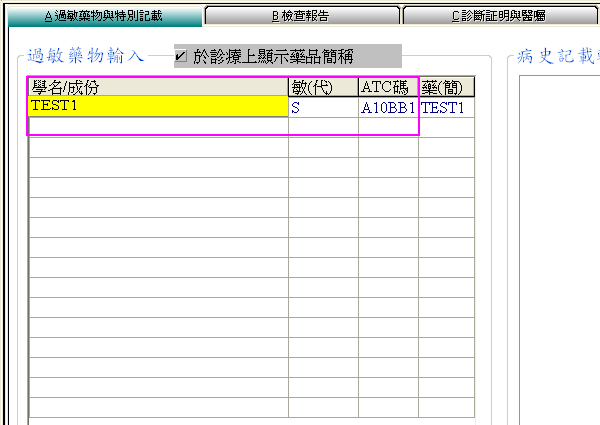Switch to the A 過敏藥物與特別記載 tab

(102, 16)
